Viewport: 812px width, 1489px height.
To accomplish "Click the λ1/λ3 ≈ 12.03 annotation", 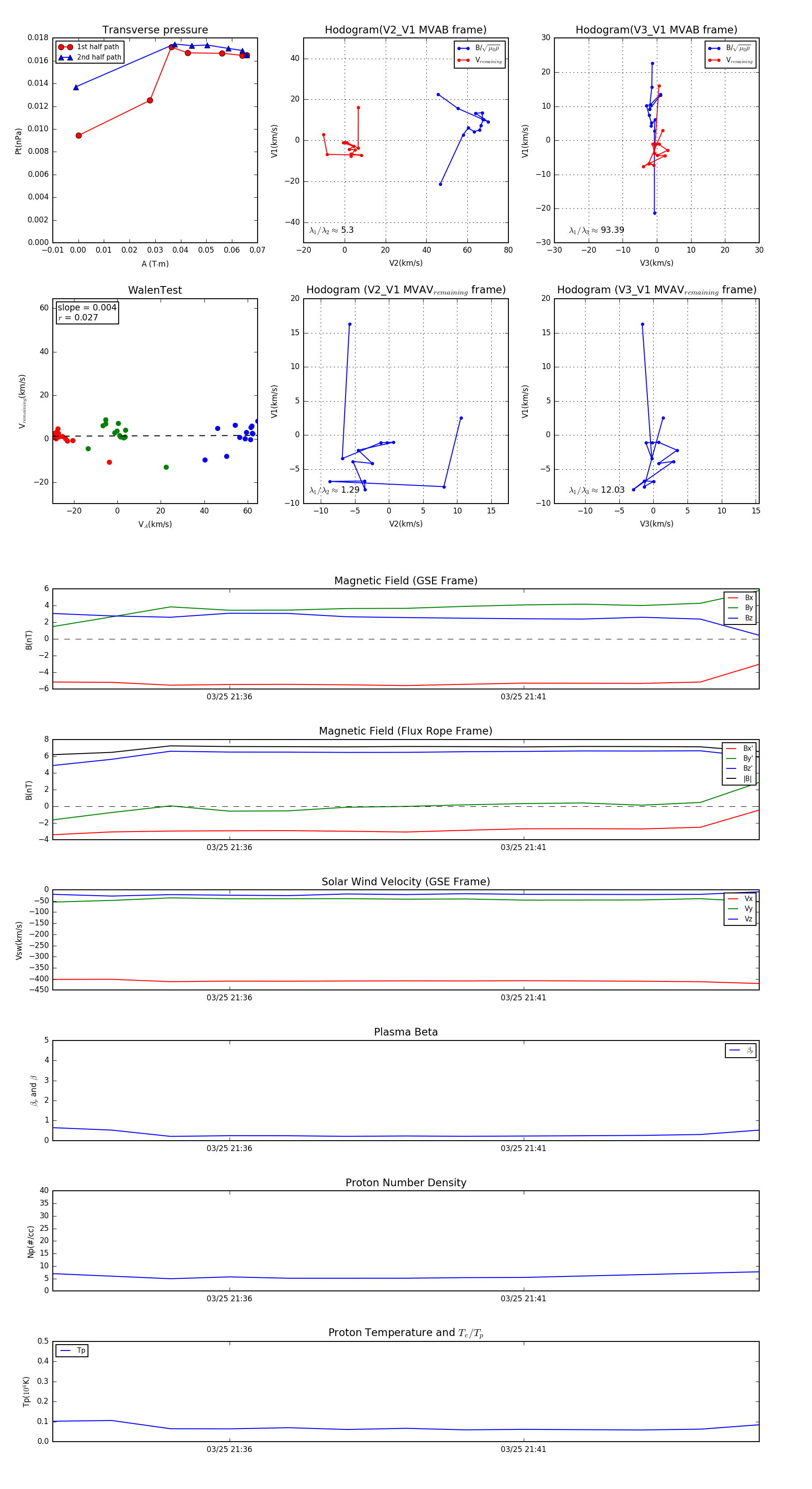I will 596,490.
